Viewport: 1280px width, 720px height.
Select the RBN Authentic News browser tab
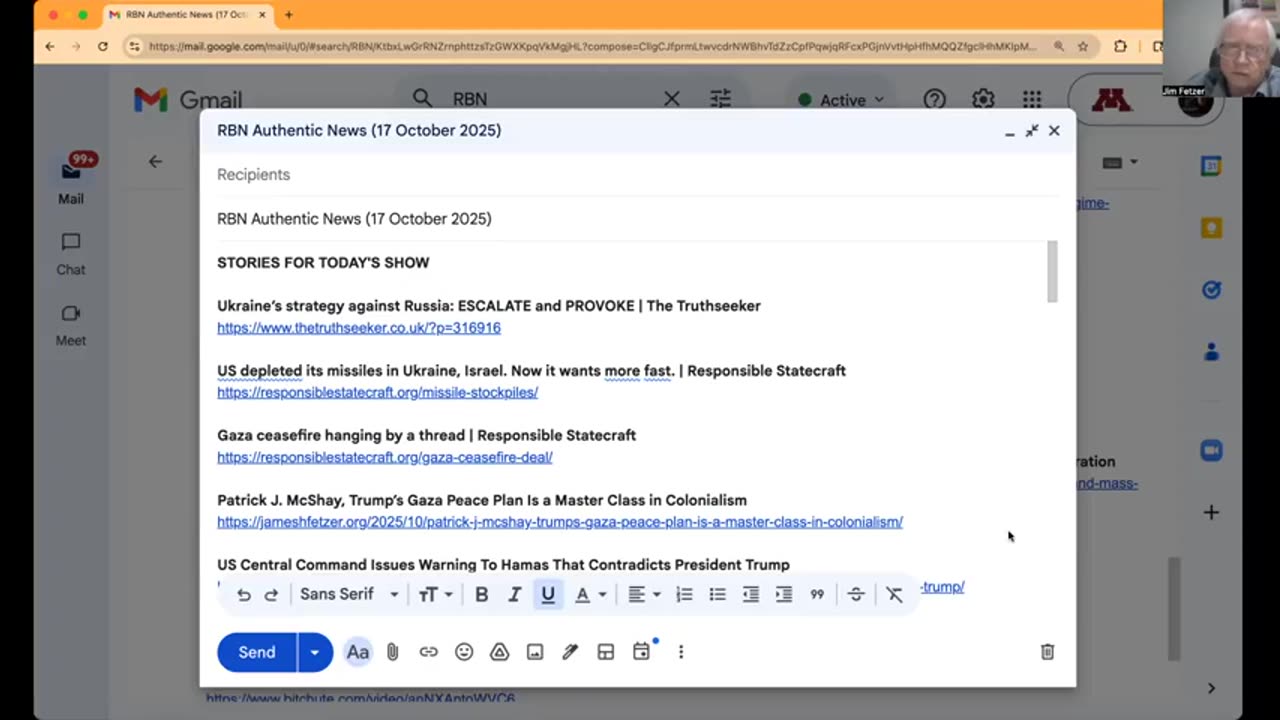coord(187,15)
